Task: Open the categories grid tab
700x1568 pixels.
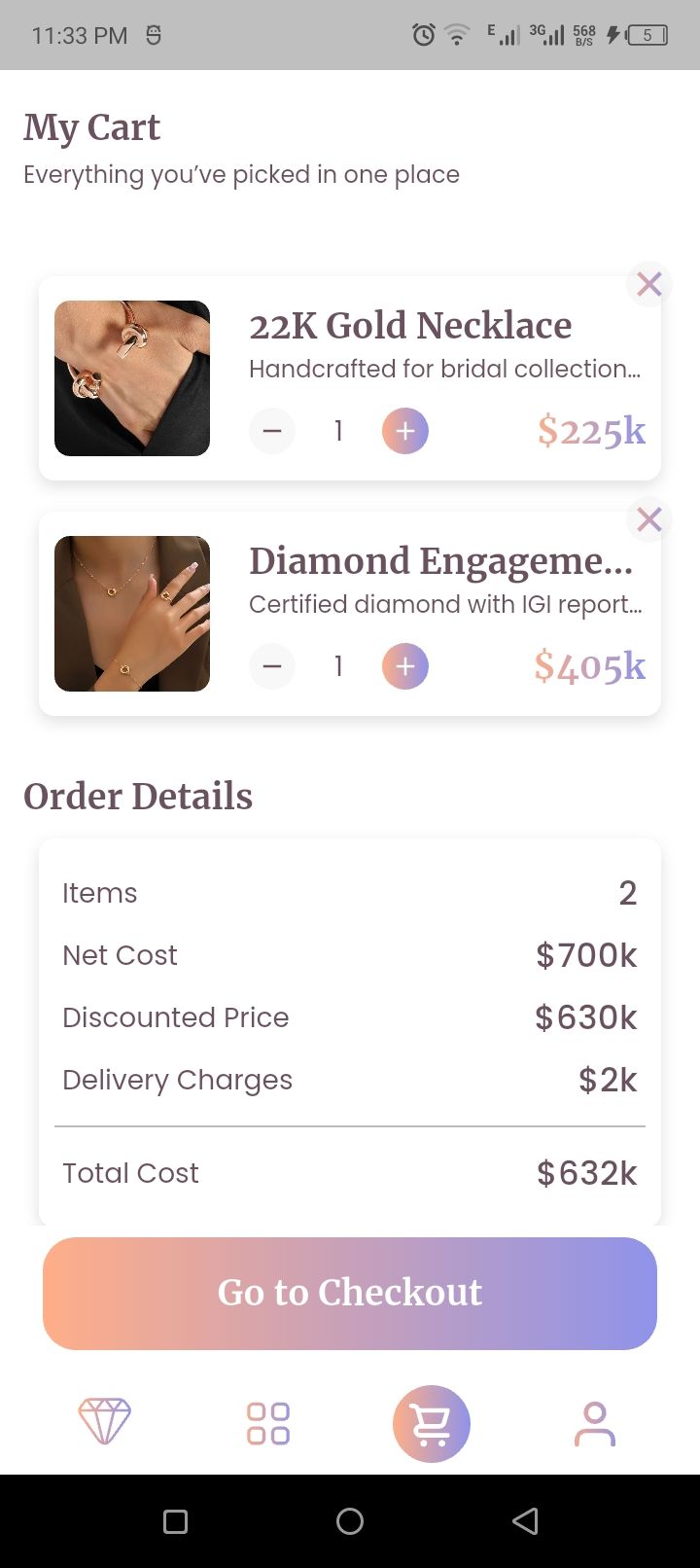Action: [x=268, y=1423]
